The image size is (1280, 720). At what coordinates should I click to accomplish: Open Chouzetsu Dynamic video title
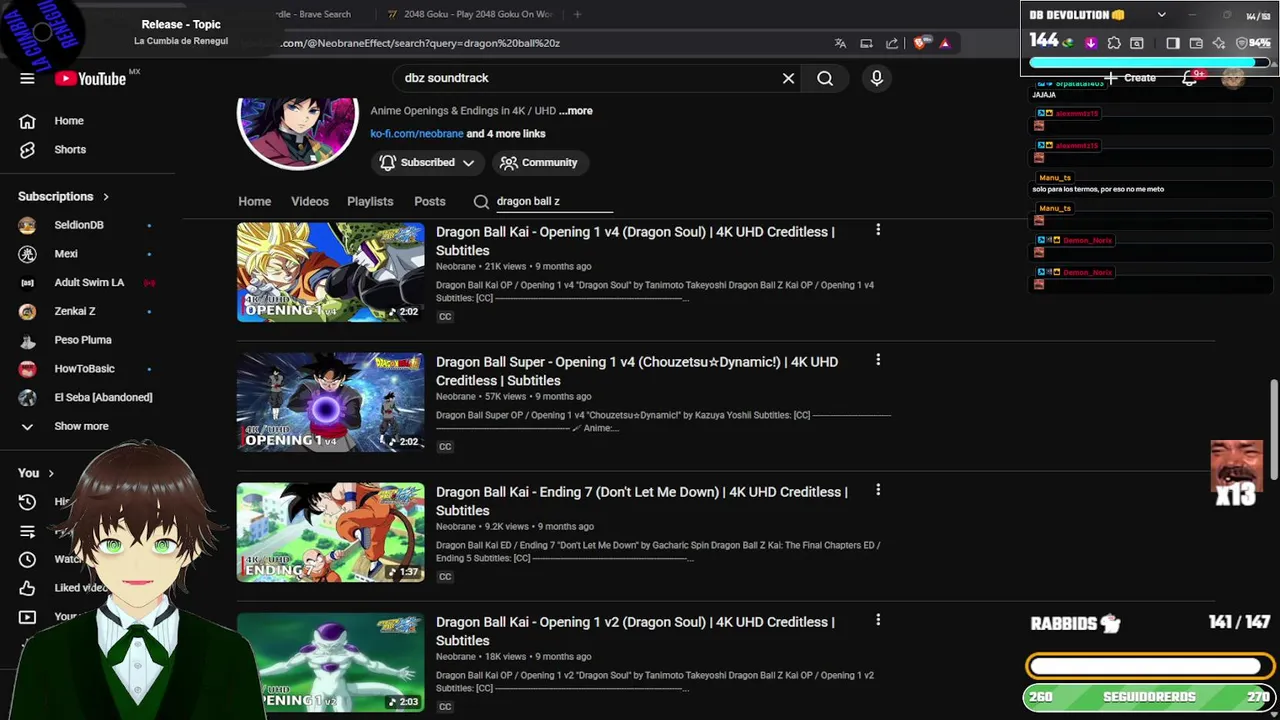coord(637,371)
